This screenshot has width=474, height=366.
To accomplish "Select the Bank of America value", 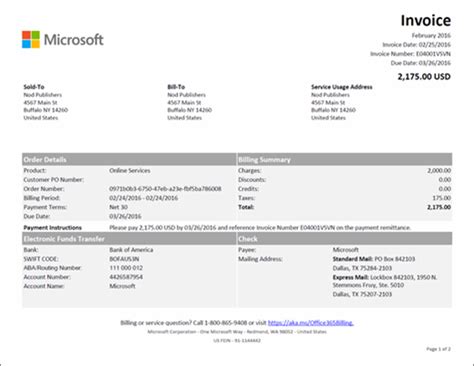I will click(x=131, y=250).
